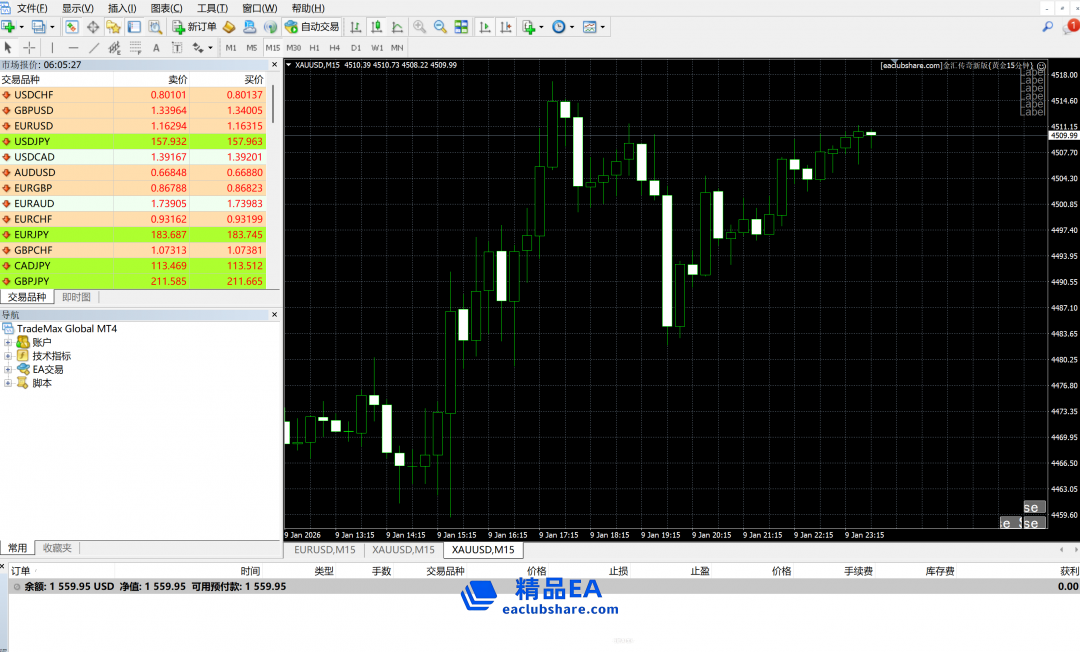The height and width of the screenshot is (652, 1080).
Task: Switch chart to candlestick display icon
Action: click(376, 27)
